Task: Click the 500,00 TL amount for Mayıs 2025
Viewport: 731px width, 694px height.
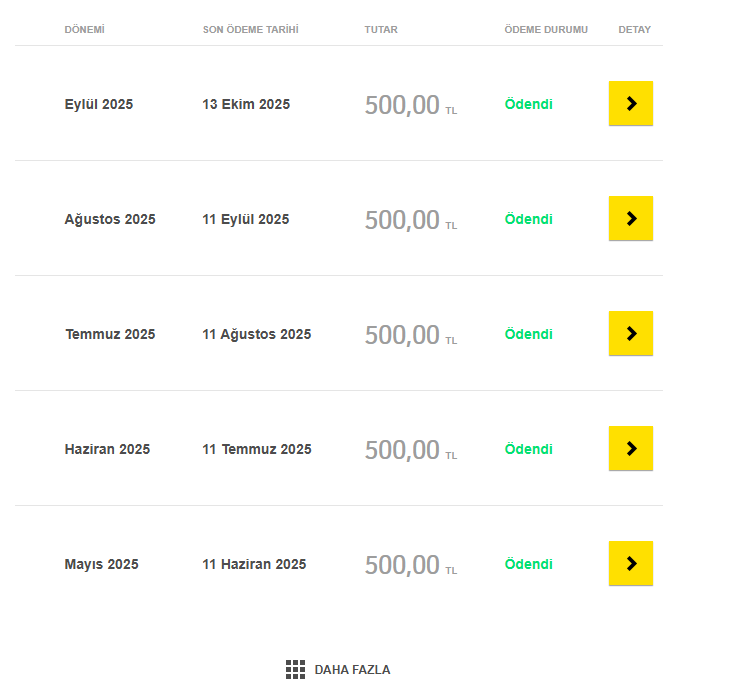Action: click(x=409, y=565)
